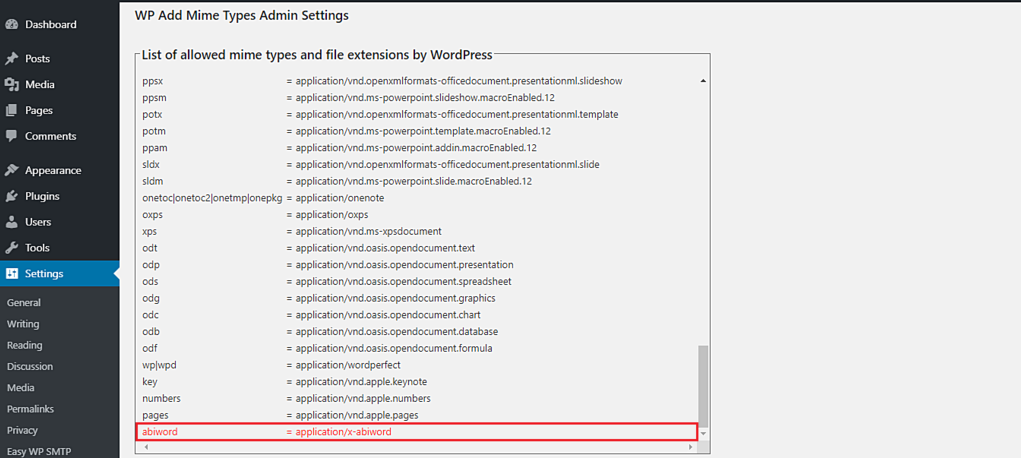Open the Plugins menu label
The height and width of the screenshot is (458, 1021).
42,196
